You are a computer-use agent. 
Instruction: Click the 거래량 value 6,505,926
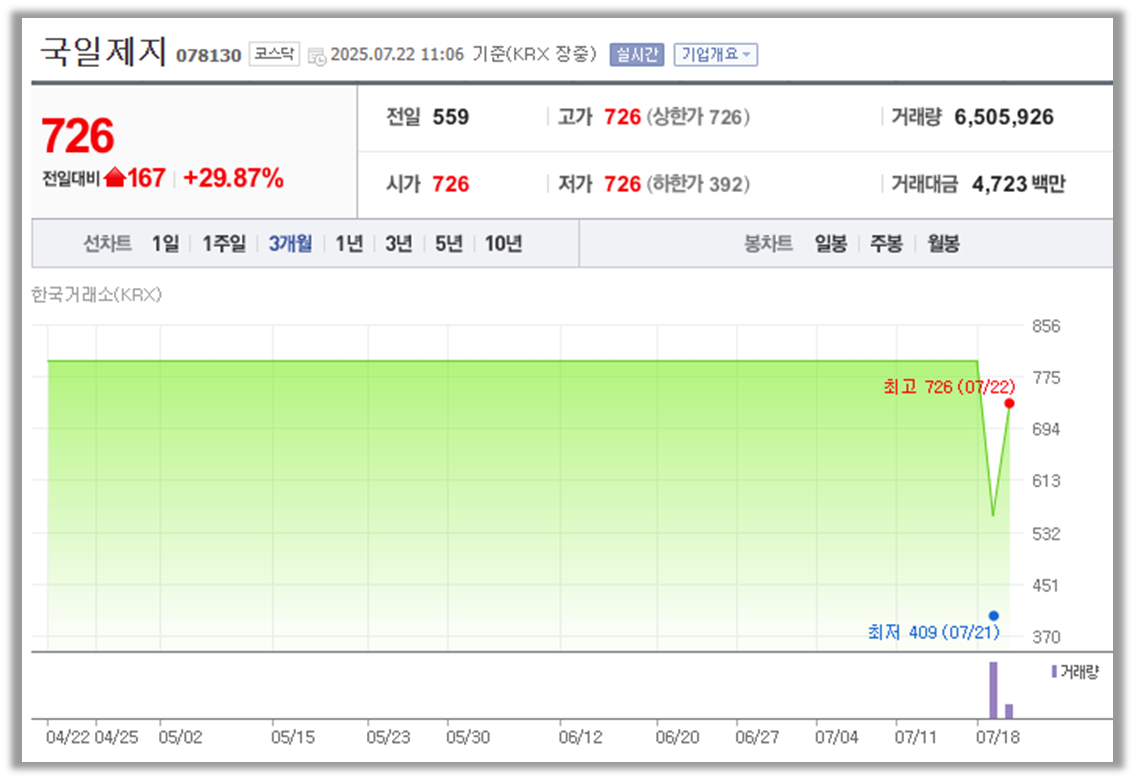pos(1004,116)
